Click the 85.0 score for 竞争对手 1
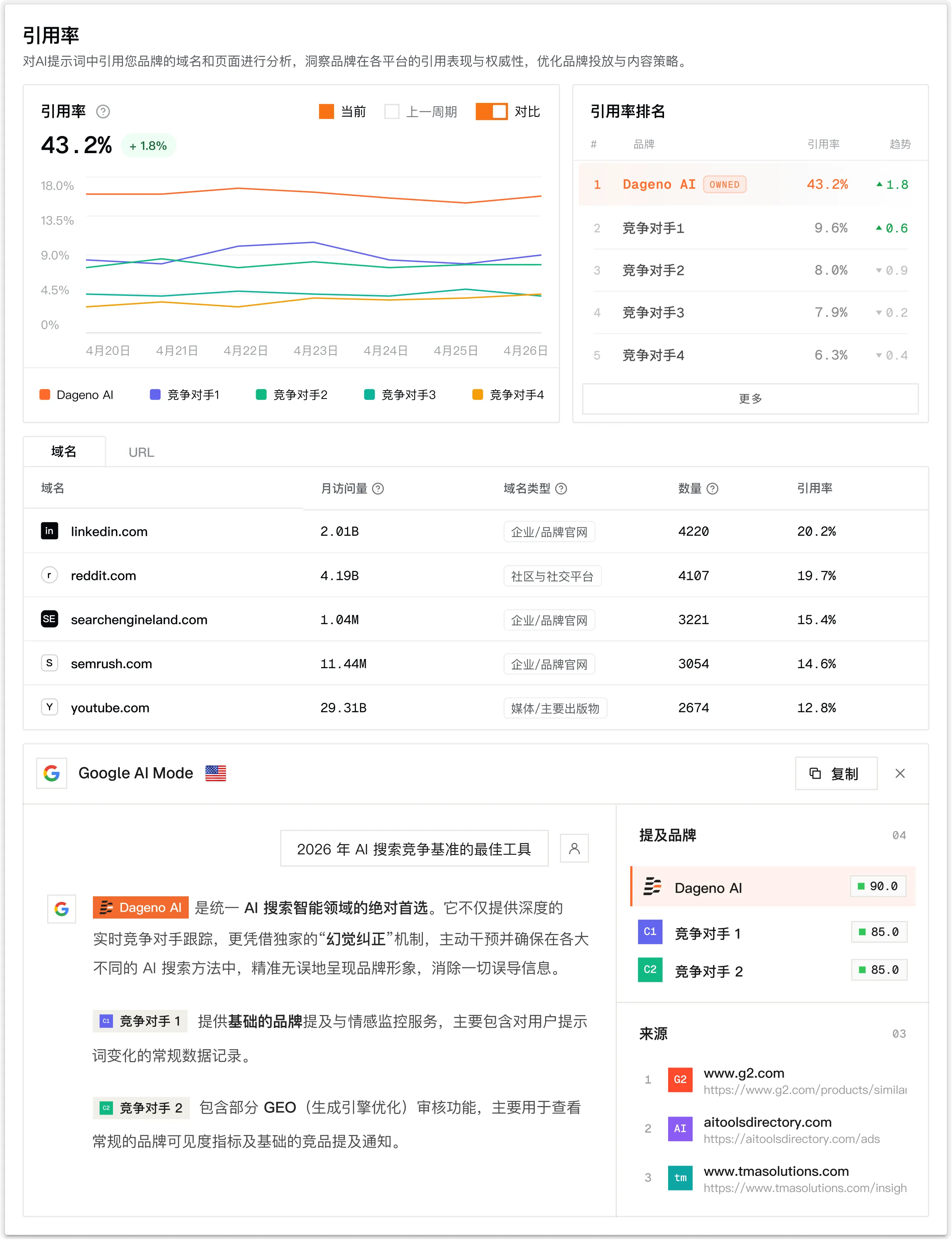Image resolution: width=952 pixels, height=1241 pixels. 879,932
